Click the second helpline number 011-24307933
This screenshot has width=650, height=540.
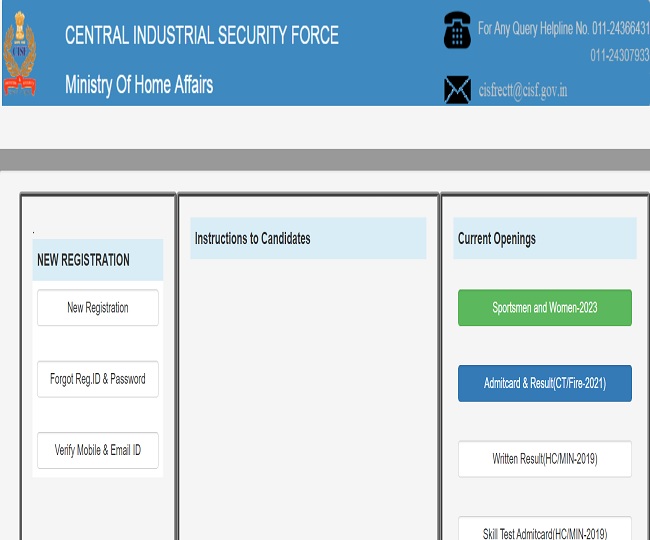click(619, 55)
